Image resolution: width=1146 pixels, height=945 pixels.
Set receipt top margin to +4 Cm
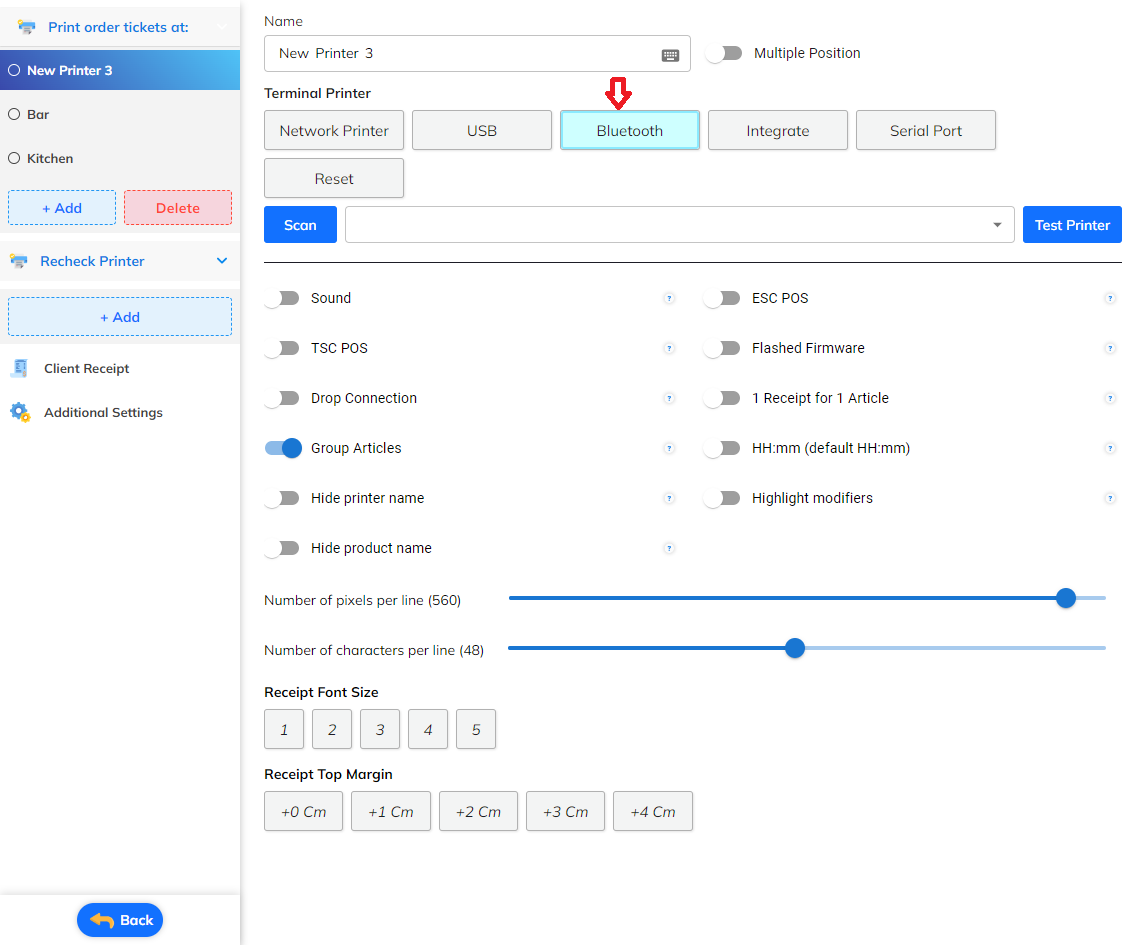(x=653, y=811)
